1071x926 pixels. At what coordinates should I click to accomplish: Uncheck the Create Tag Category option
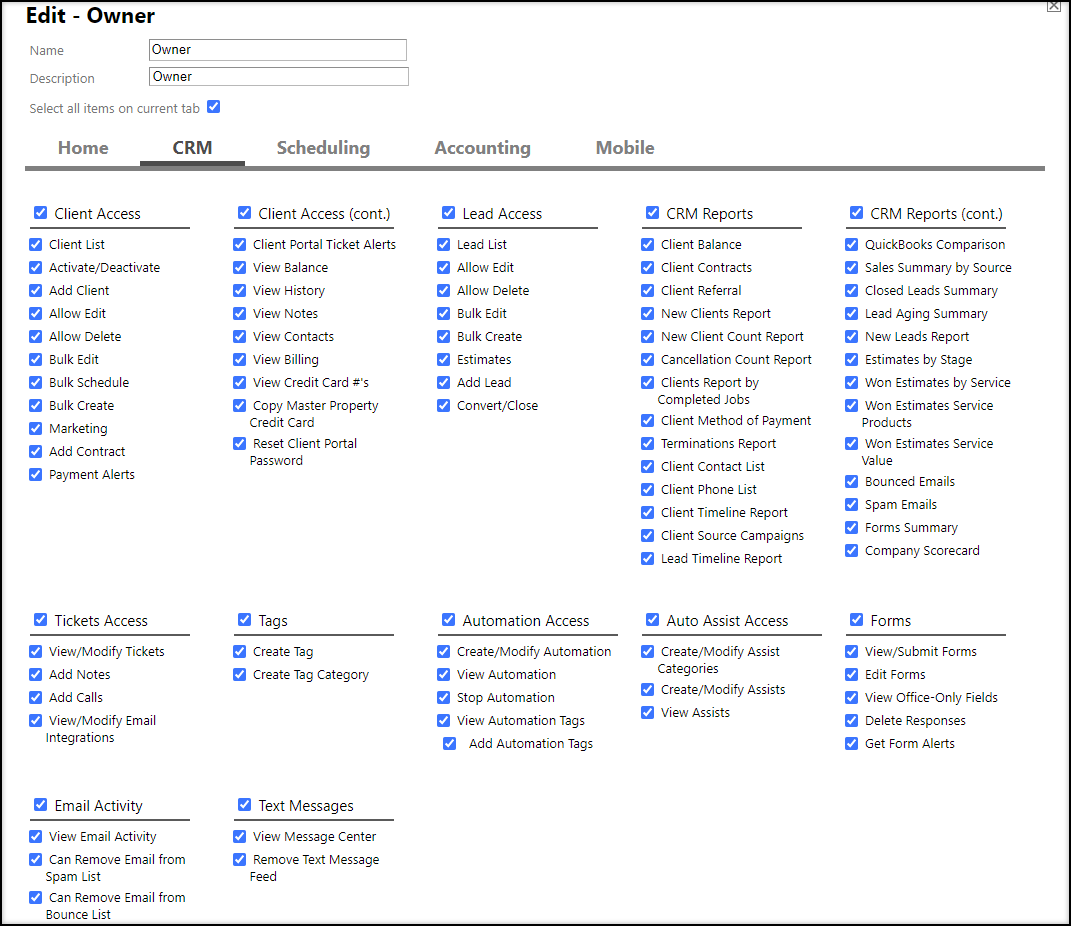pyautogui.click(x=239, y=674)
